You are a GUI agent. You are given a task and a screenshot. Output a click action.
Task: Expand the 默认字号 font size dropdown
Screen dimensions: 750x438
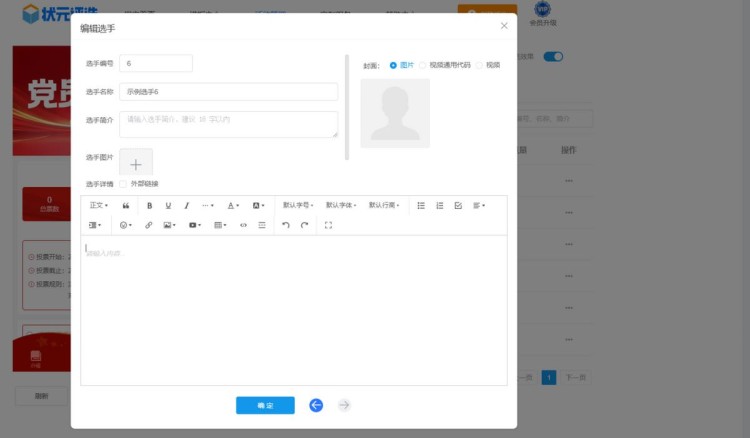pos(298,205)
